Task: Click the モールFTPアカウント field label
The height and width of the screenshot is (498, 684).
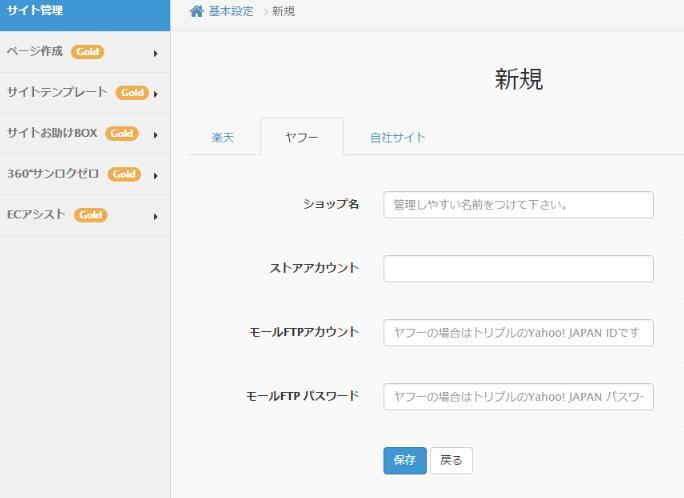Action: click(x=304, y=332)
